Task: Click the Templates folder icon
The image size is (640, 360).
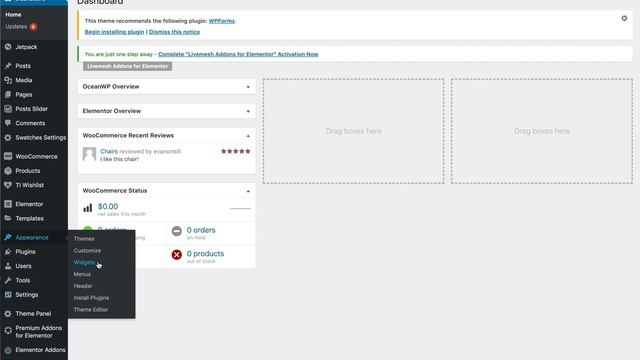Action: coord(8,218)
